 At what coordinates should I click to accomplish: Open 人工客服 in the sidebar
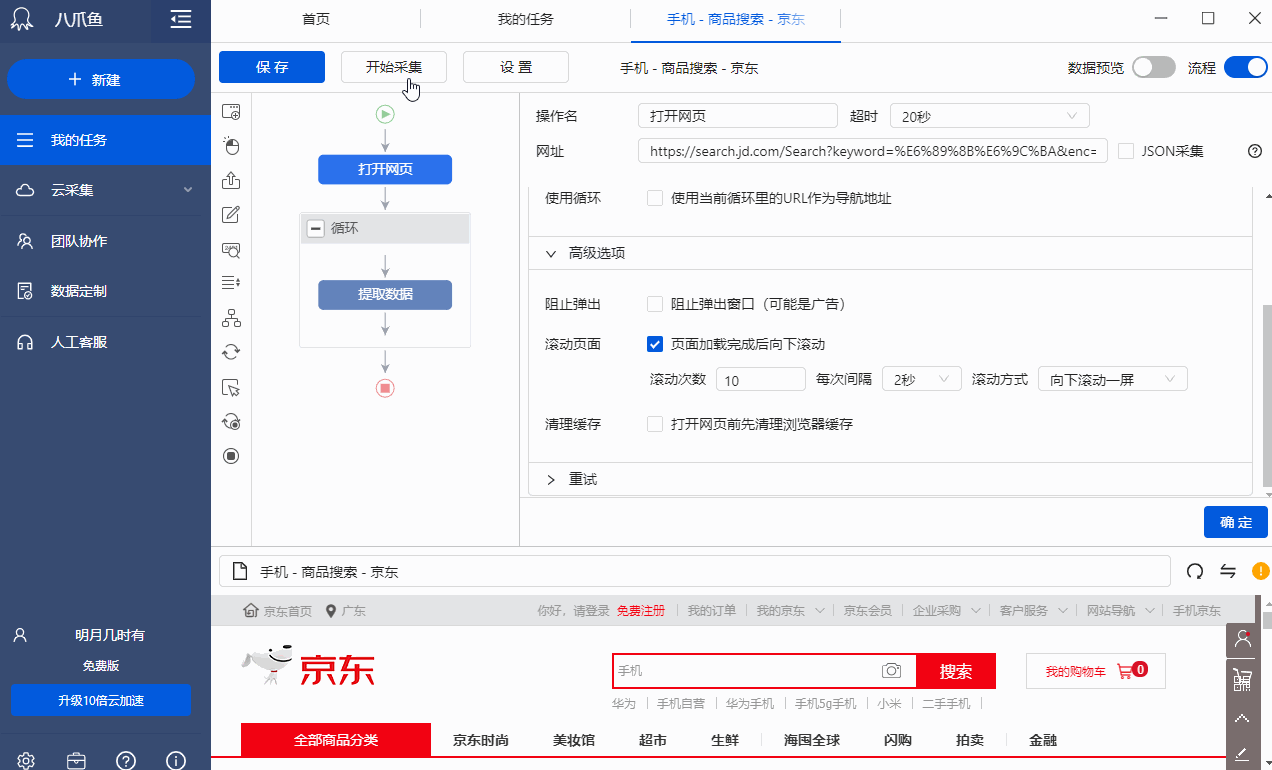click(105, 342)
